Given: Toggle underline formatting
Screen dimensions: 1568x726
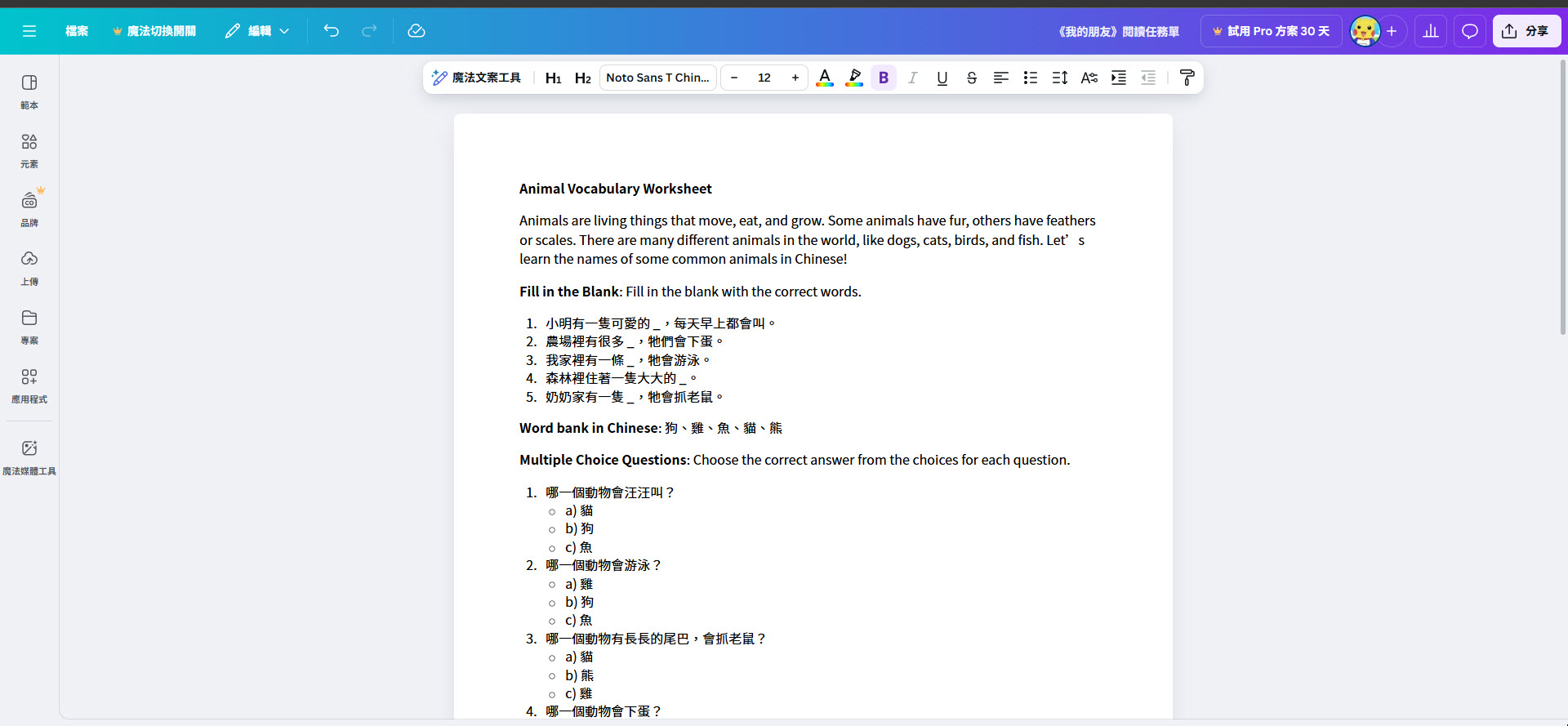Looking at the screenshot, I should coord(942,78).
